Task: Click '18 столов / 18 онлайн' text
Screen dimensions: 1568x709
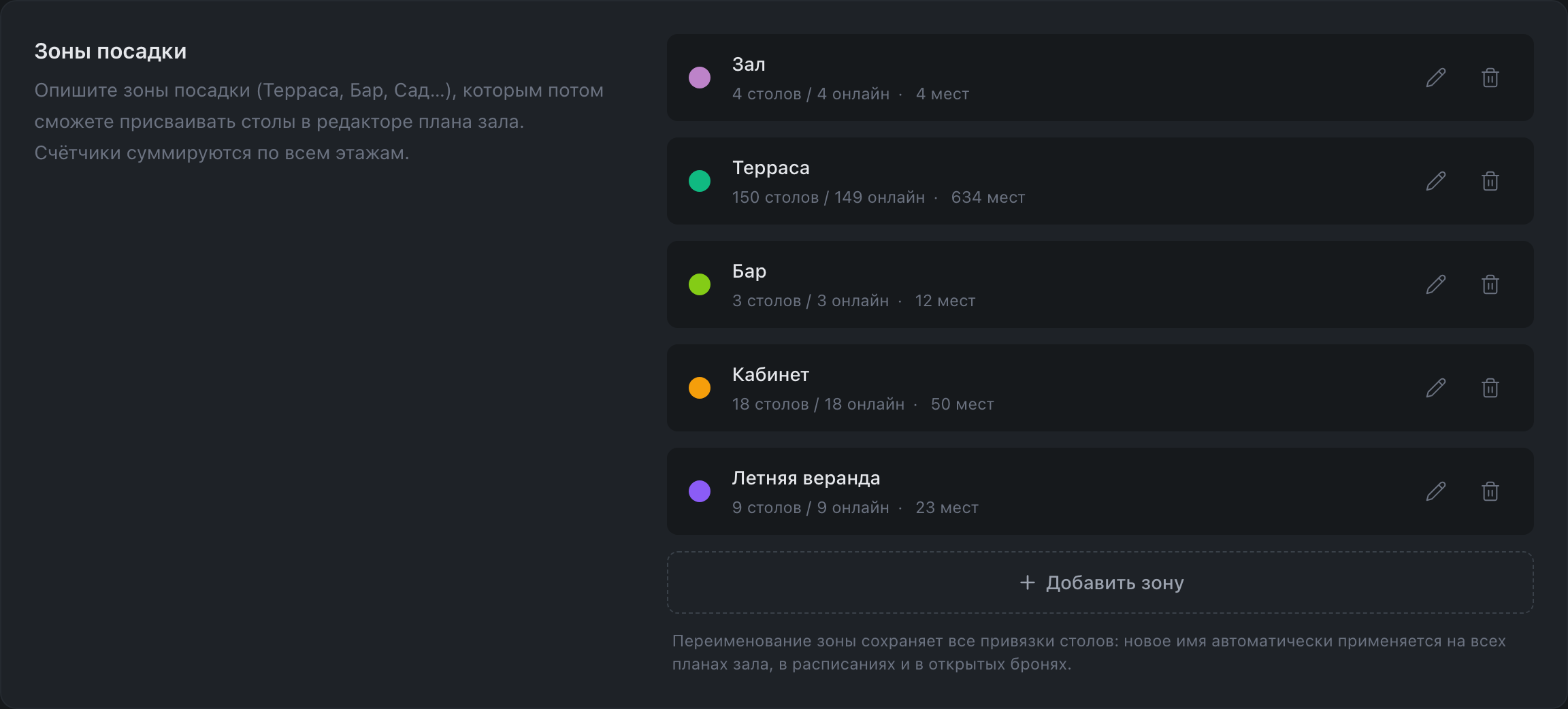Action: 818,404
